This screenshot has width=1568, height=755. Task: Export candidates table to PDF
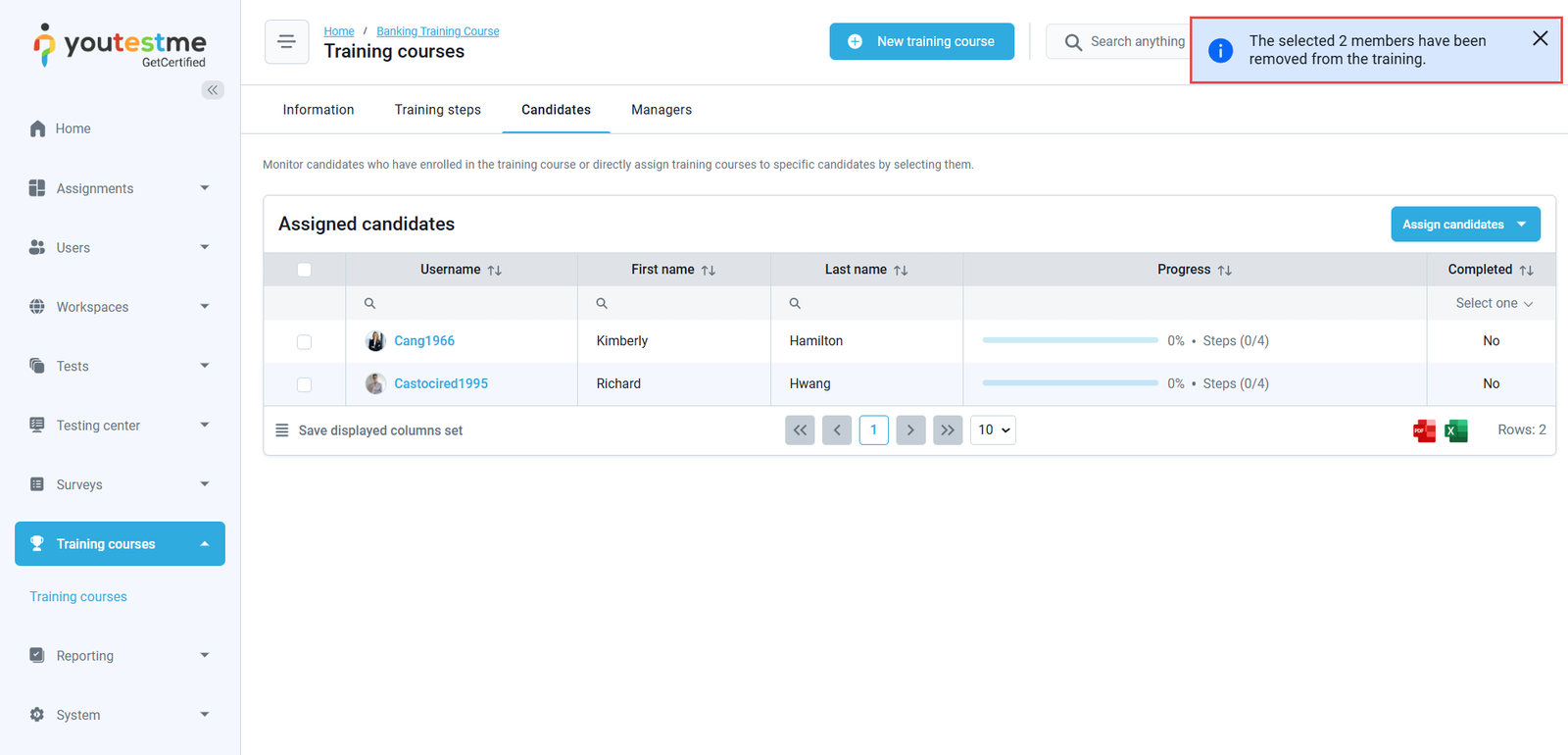(1423, 430)
